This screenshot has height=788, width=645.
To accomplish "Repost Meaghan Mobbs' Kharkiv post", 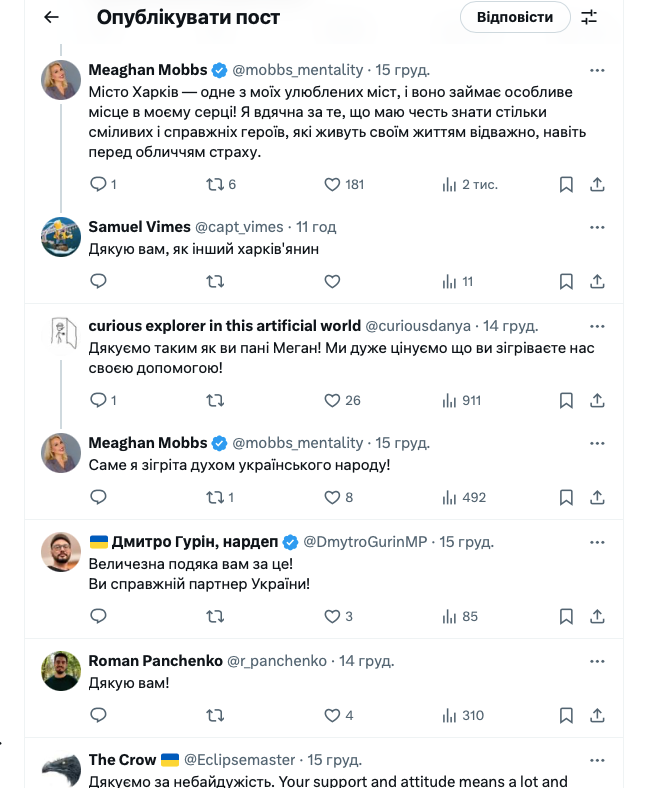I will coord(214,184).
